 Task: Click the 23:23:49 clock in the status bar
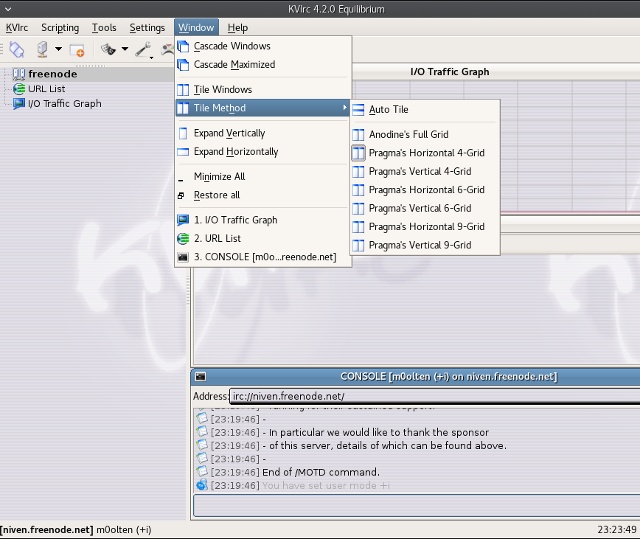coord(617,530)
